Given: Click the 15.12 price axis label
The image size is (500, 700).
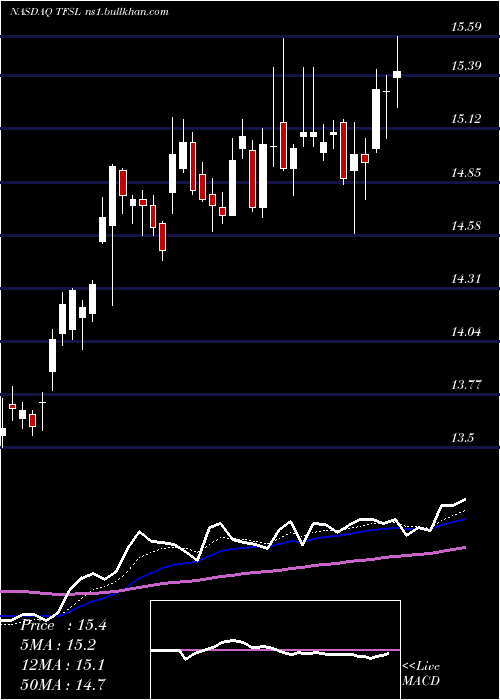Looking at the screenshot, I should 466,119.
